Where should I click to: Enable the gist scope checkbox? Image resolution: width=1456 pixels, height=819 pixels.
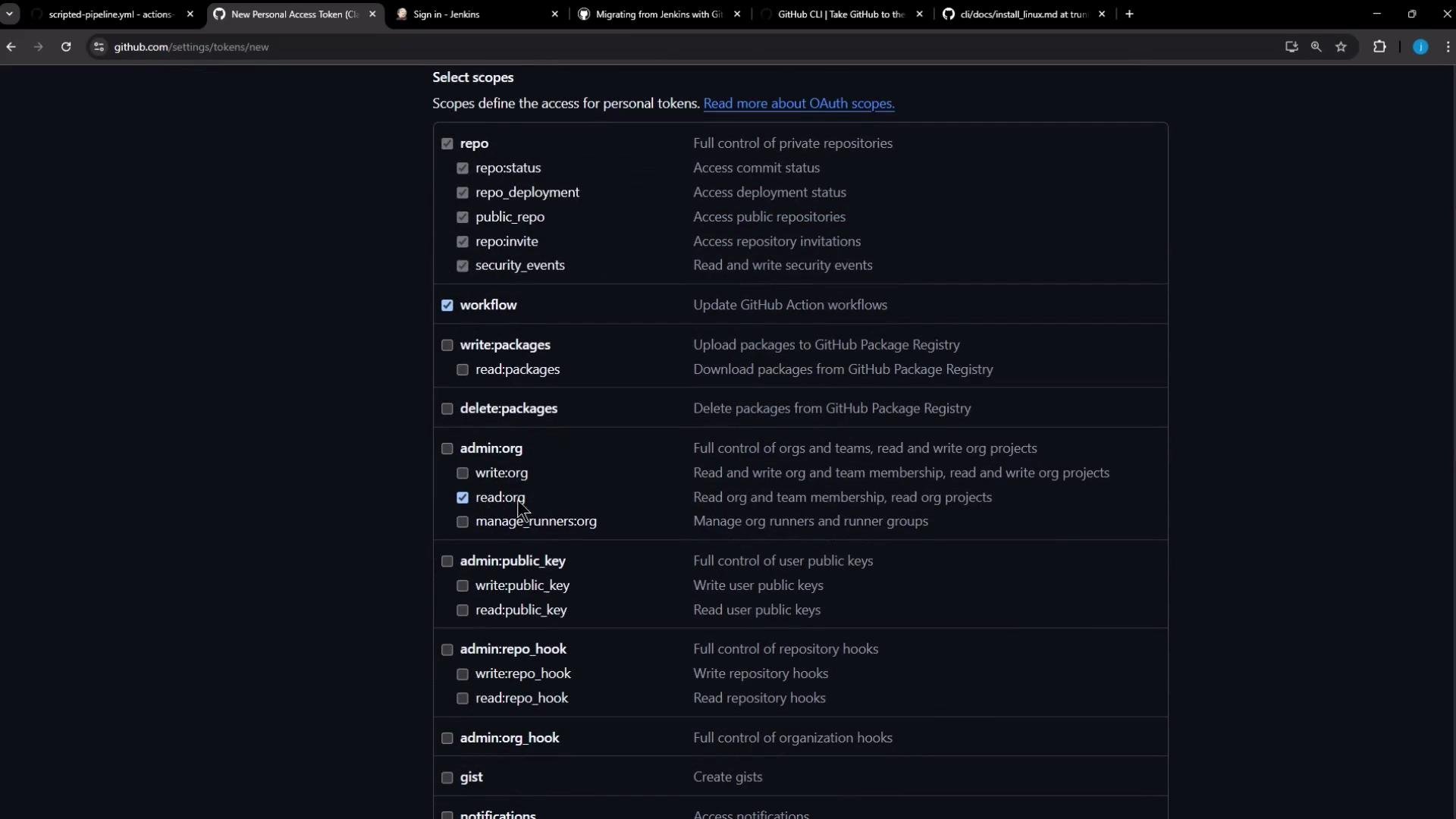447,778
